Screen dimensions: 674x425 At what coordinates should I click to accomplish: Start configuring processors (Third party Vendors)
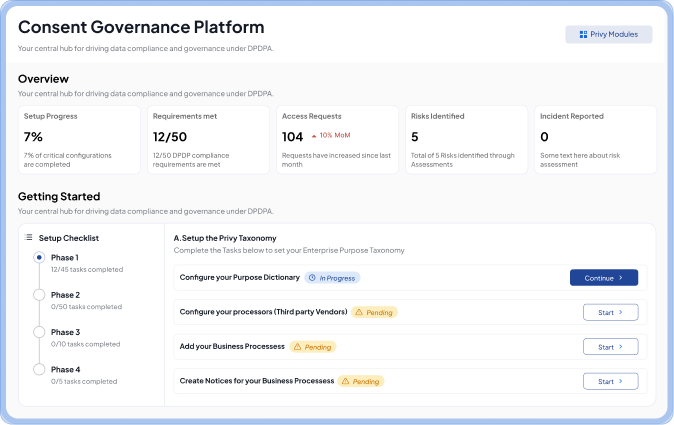[610, 312]
